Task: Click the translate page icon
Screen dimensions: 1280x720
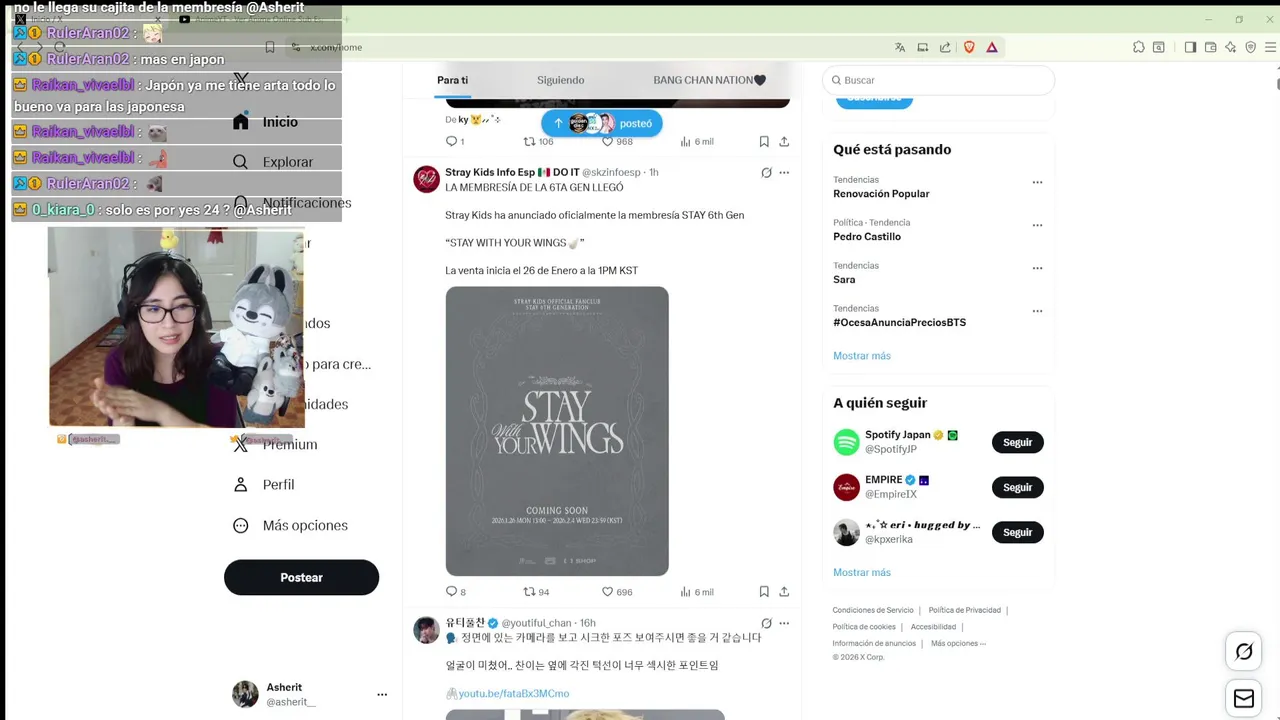Action: (x=900, y=47)
